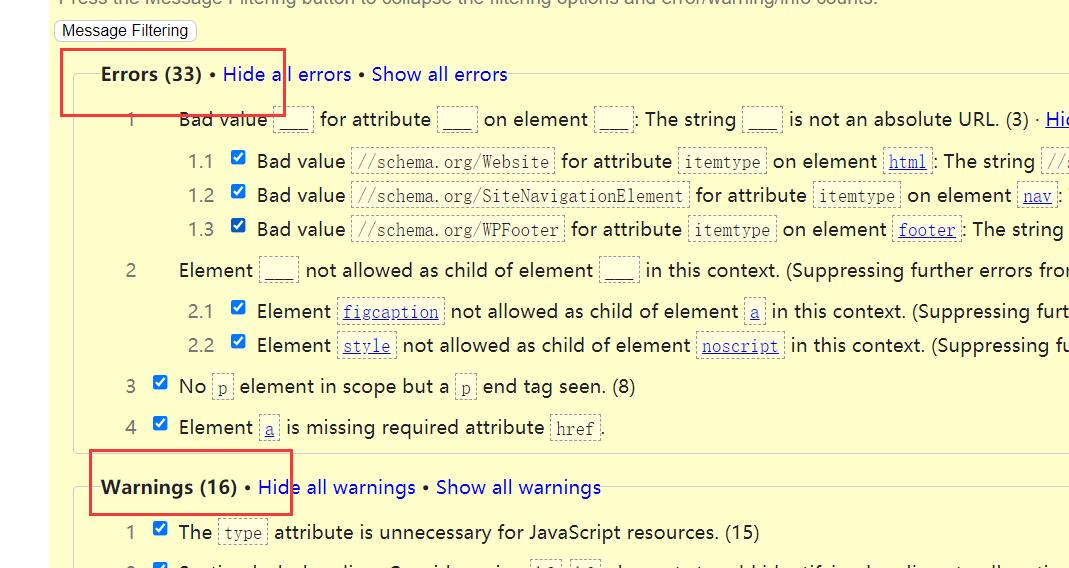Click the //schema.org/Website code value
This screenshot has width=1069, height=568.
pyautogui.click(x=453, y=162)
